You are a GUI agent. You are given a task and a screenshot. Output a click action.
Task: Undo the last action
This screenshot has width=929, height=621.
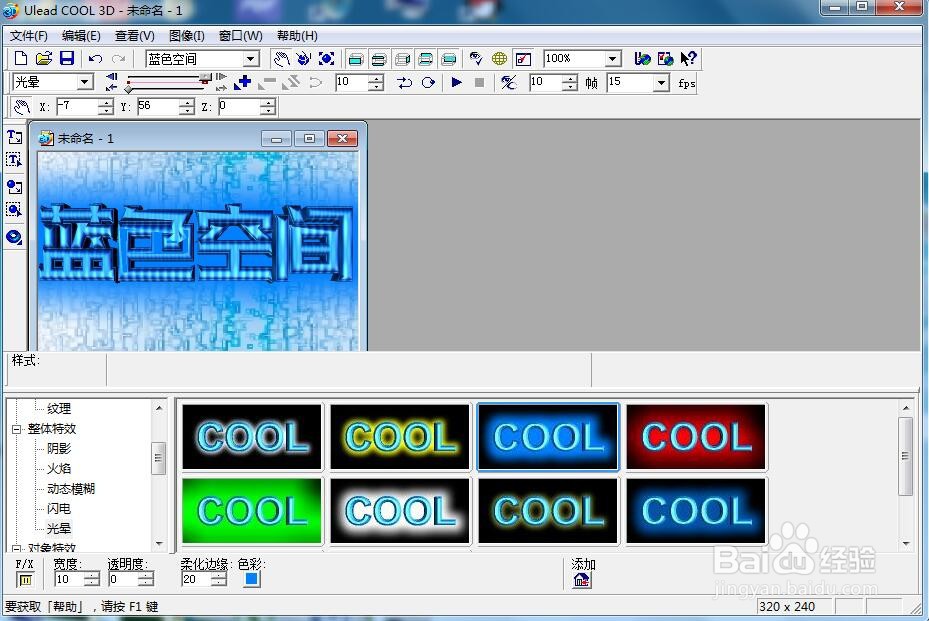(95, 59)
